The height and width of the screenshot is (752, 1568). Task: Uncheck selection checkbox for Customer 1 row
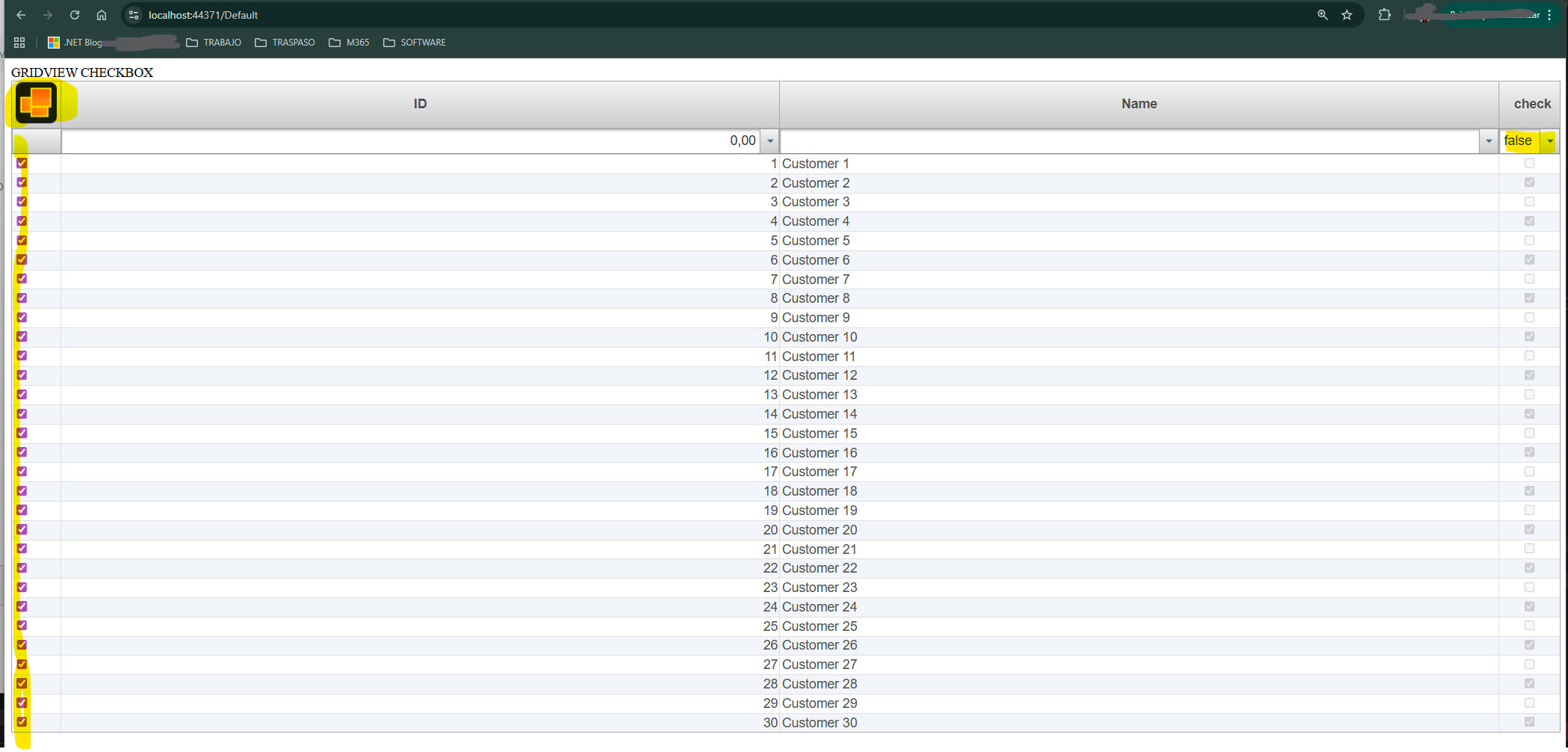(x=22, y=163)
